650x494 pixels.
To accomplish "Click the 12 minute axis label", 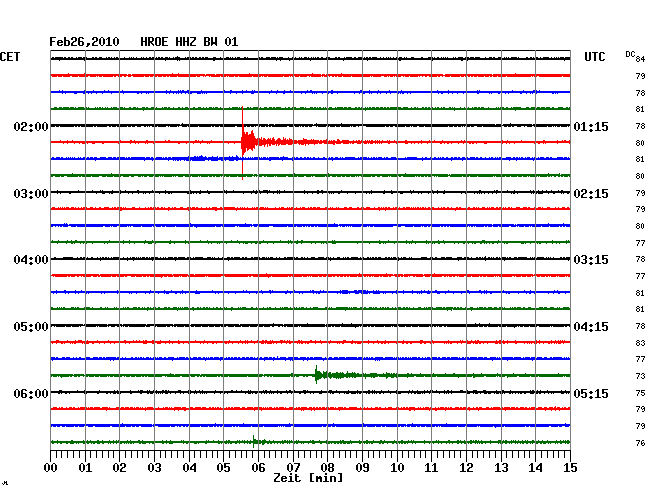I will pyautogui.click(x=466, y=467).
